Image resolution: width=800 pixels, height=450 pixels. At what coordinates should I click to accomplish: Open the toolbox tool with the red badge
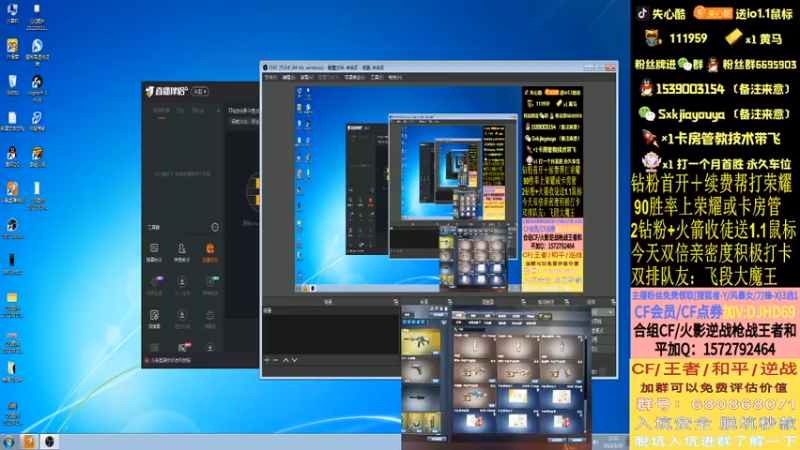182,348
